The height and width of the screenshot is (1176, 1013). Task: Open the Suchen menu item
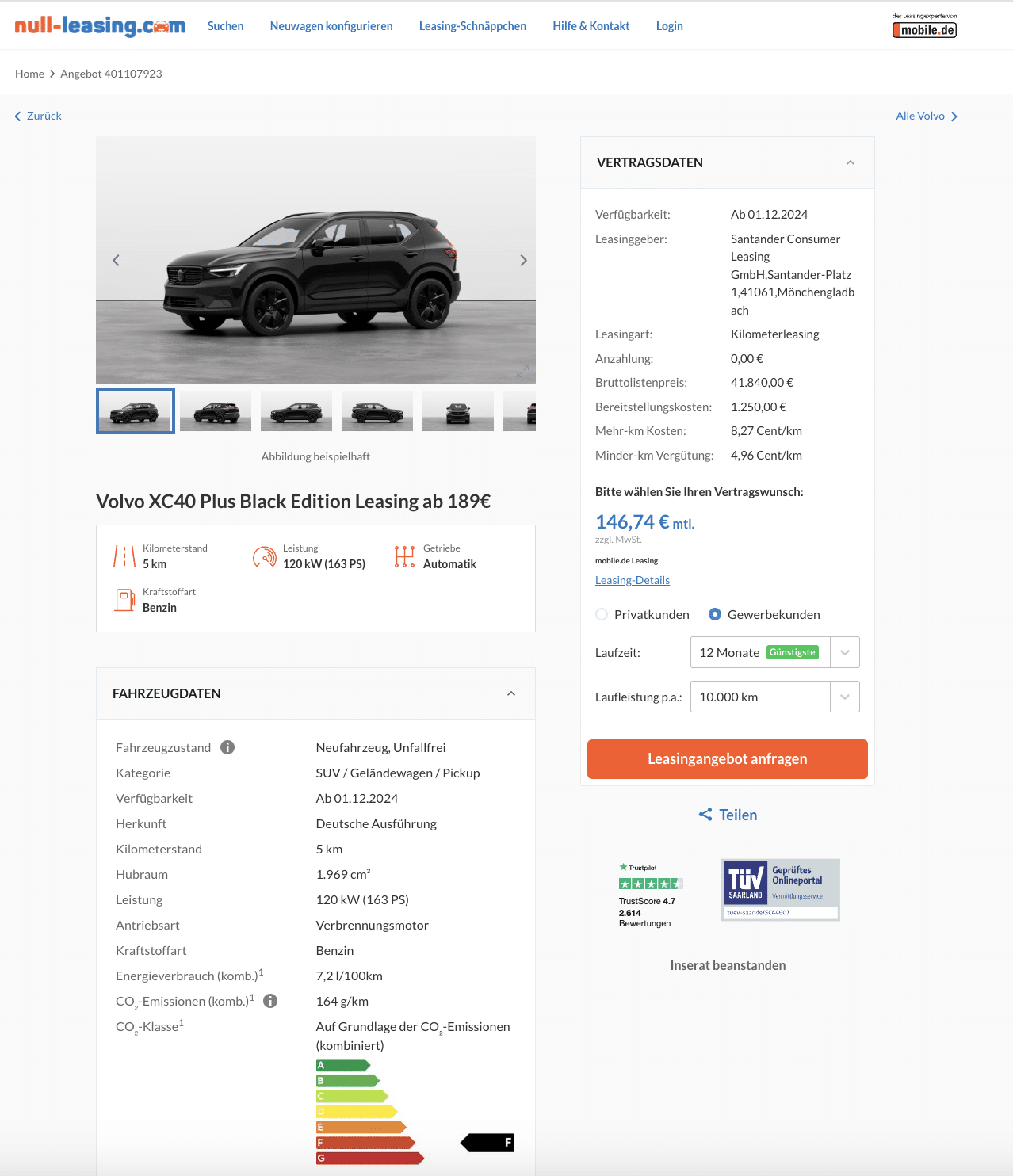click(x=225, y=26)
